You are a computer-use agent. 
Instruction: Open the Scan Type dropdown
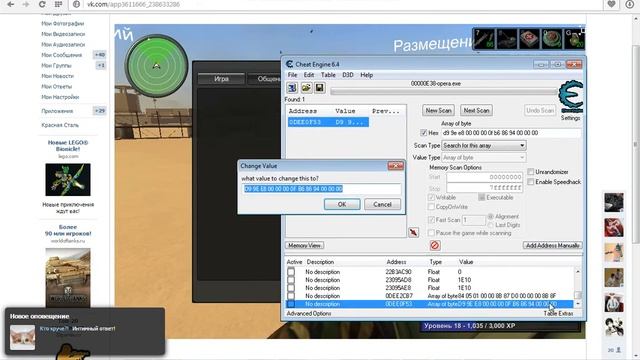tap(484, 145)
